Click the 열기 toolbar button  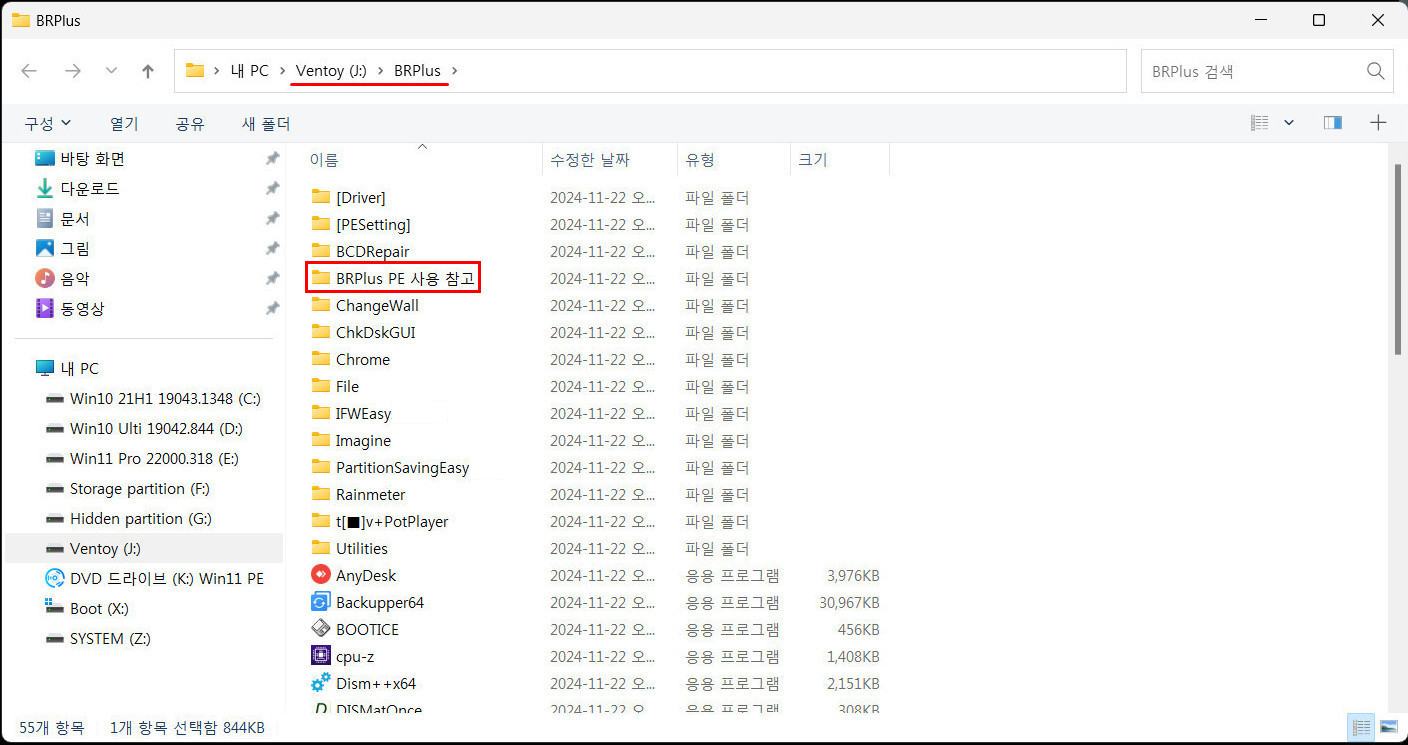pos(124,124)
